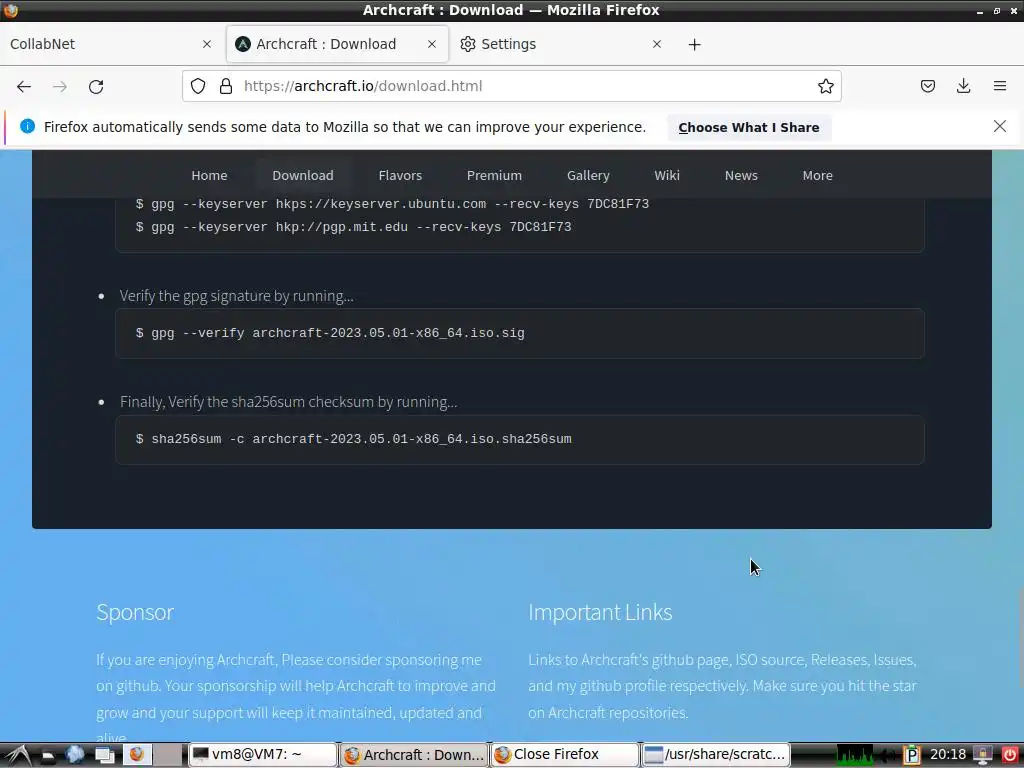Go to Flavors page

(400, 175)
